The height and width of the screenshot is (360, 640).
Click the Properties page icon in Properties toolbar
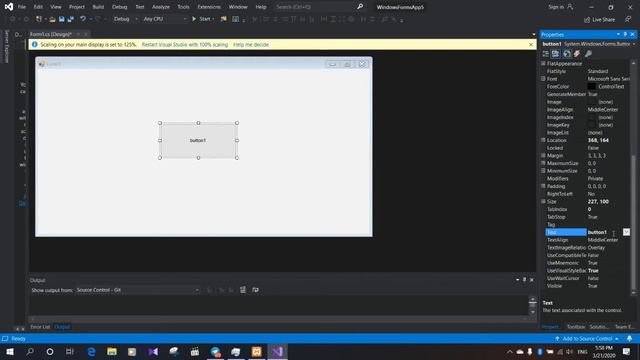click(567, 54)
